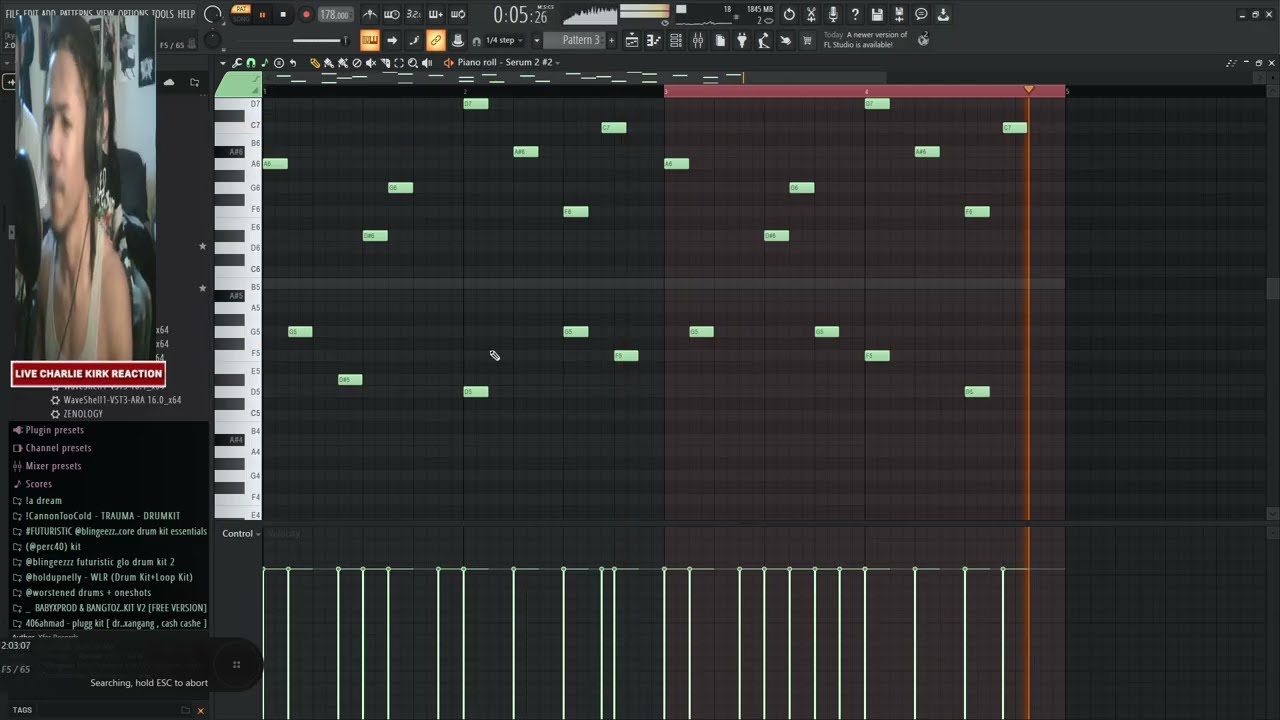Click the main volume knob
Viewport: 1280px width, 720px height.
(x=213, y=14)
